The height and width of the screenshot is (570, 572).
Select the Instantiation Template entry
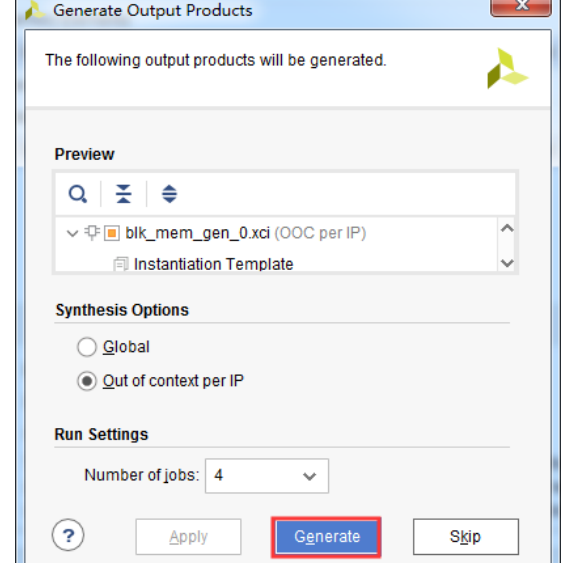213,264
